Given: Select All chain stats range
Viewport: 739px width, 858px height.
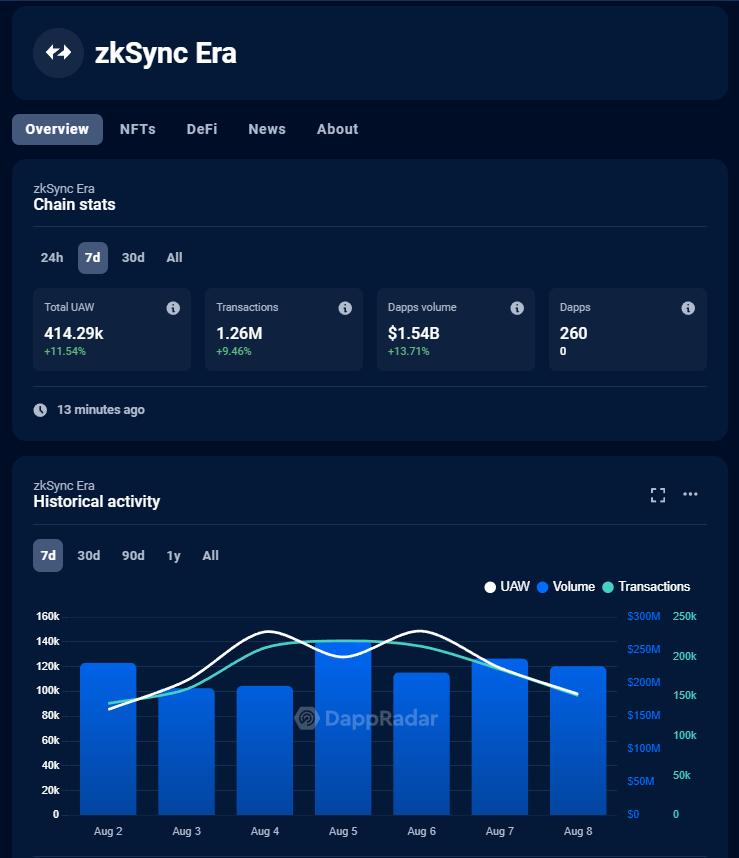Looking at the screenshot, I should click(x=174, y=258).
